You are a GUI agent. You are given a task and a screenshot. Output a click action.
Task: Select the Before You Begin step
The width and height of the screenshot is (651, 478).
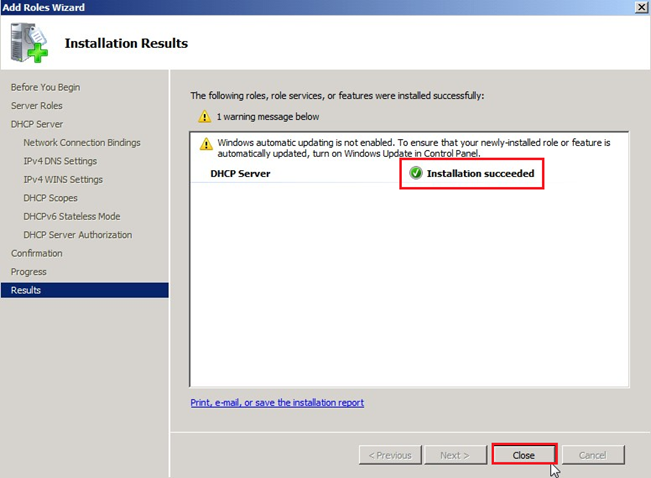(x=45, y=87)
